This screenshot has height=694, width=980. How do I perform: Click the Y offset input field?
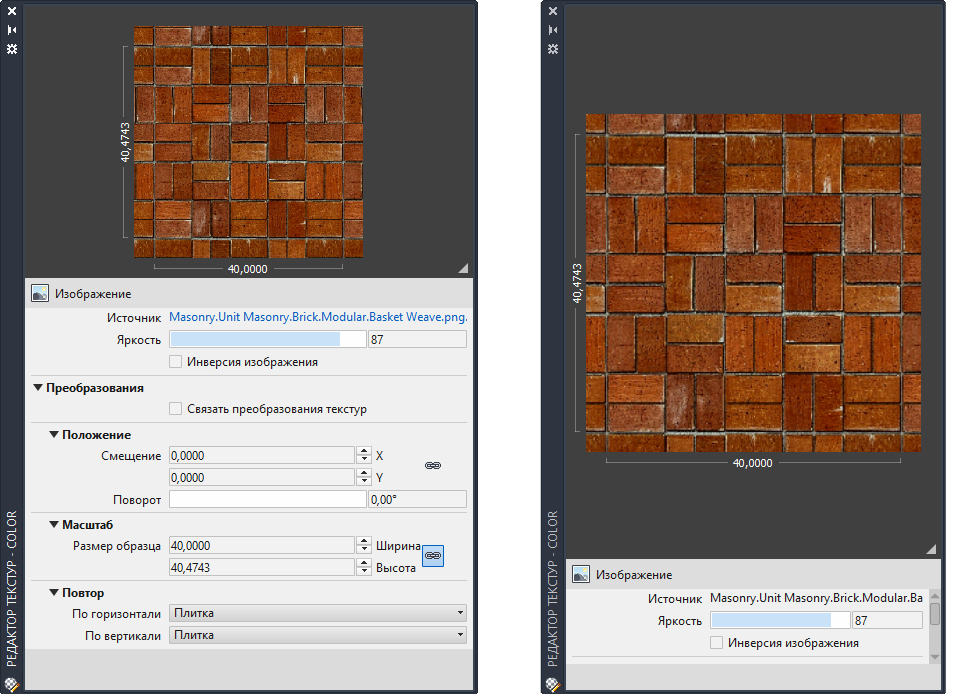262,477
